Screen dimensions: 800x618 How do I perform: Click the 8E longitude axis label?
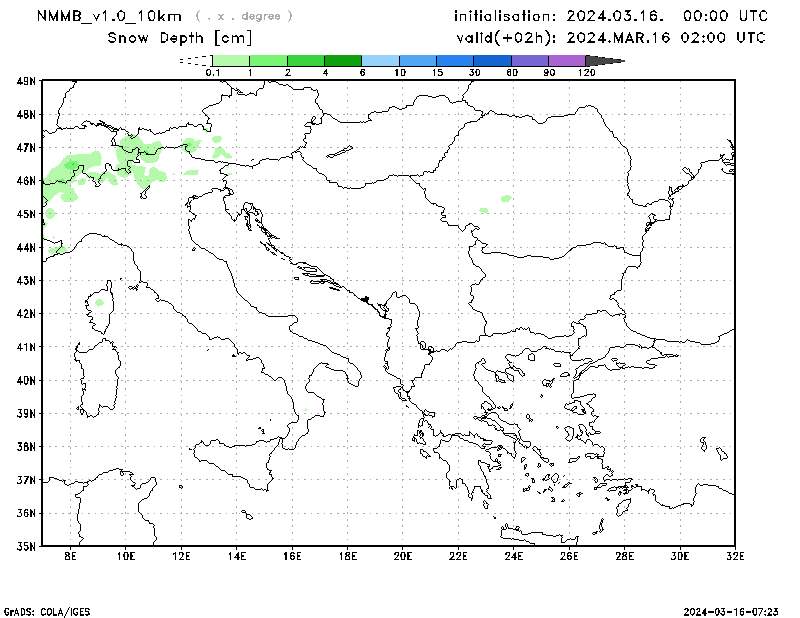(70, 557)
